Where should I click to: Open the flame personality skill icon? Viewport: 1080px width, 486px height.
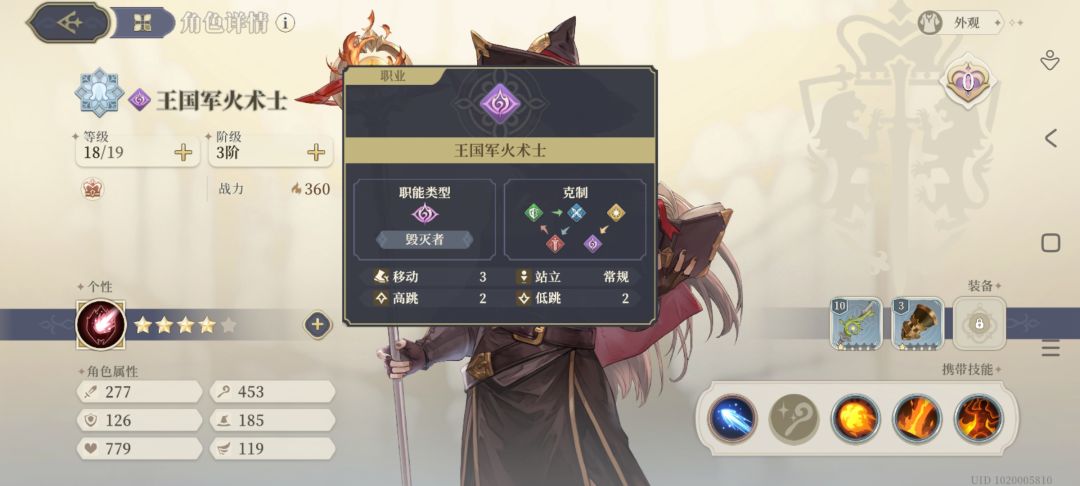[x=101, y=325]
